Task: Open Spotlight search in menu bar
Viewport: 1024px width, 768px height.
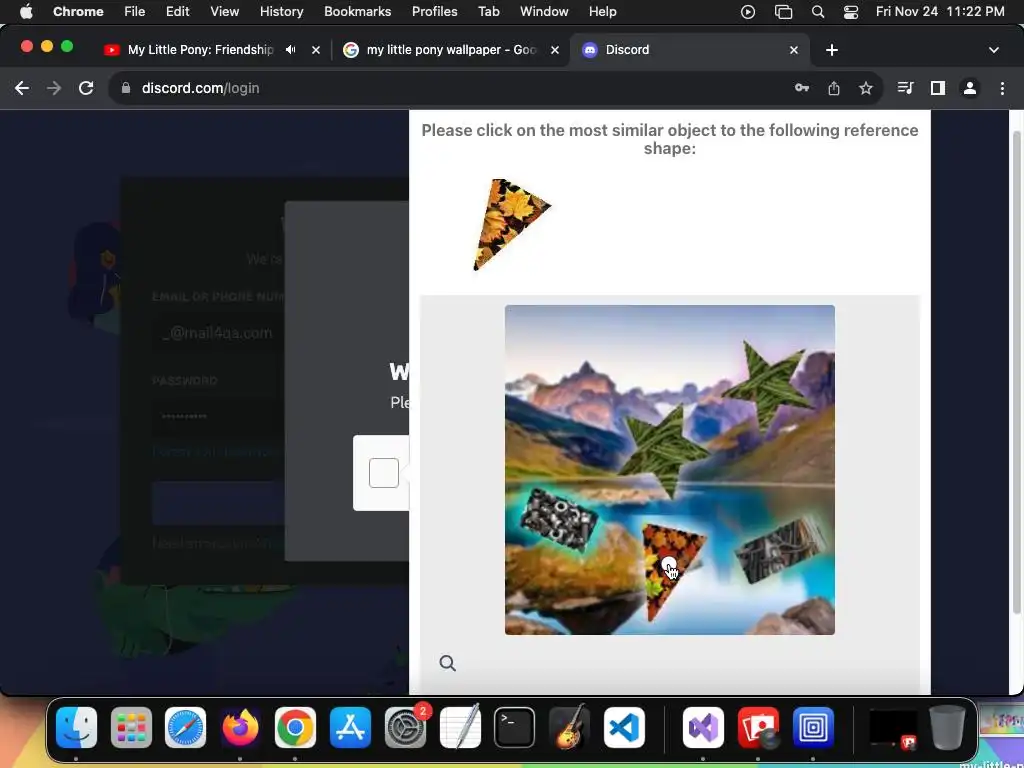Action: point(818,12)
